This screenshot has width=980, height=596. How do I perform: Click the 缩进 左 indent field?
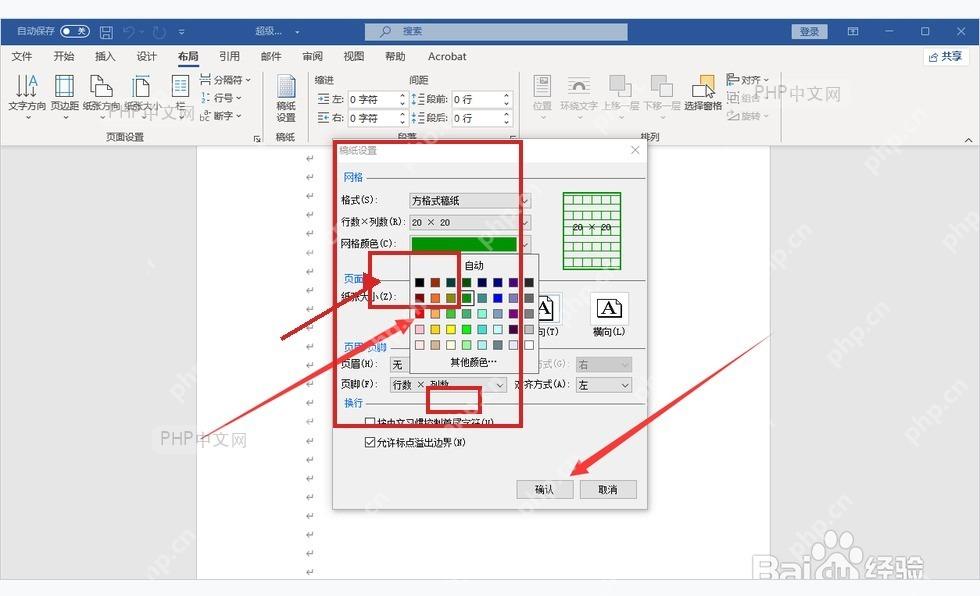tap(378, 99)
